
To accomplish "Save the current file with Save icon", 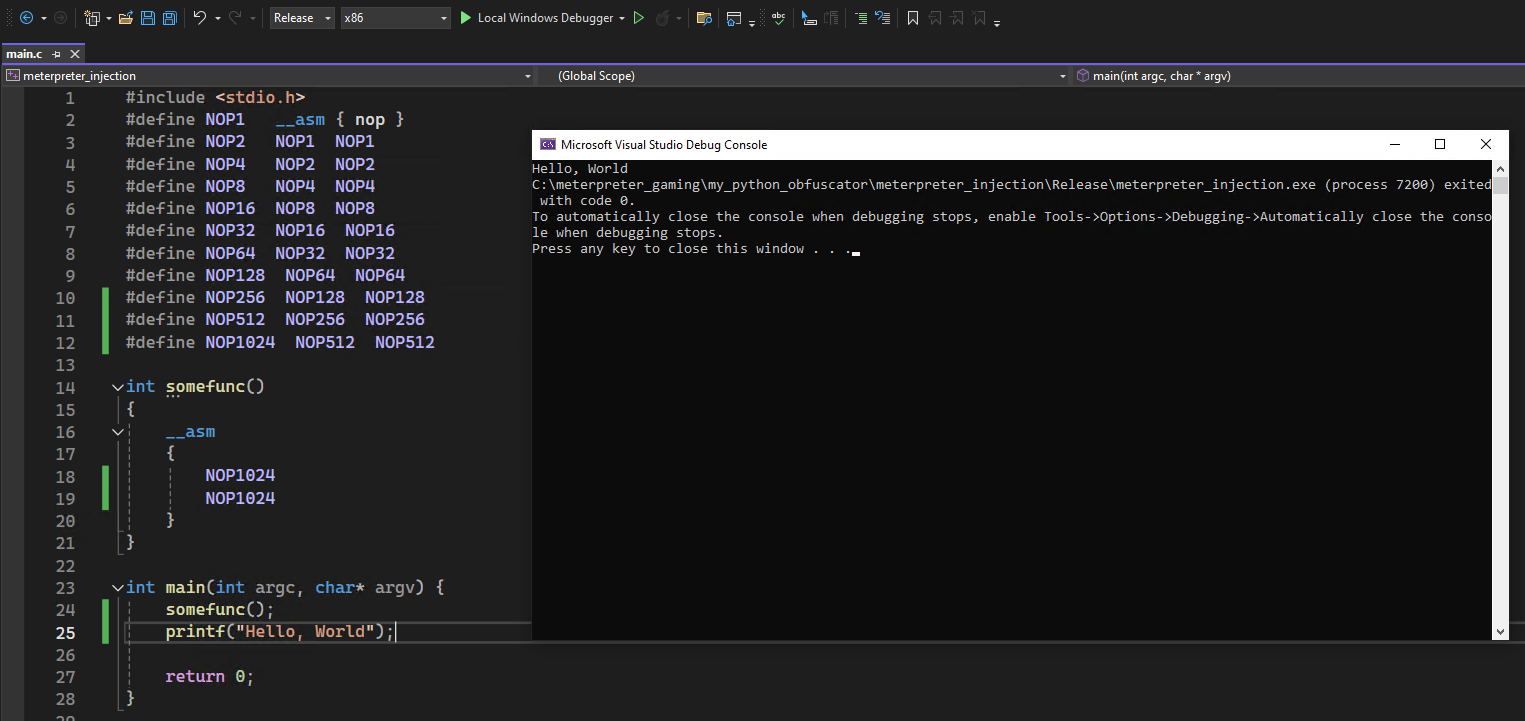I will pyautogui.click(x=148, y=18).
